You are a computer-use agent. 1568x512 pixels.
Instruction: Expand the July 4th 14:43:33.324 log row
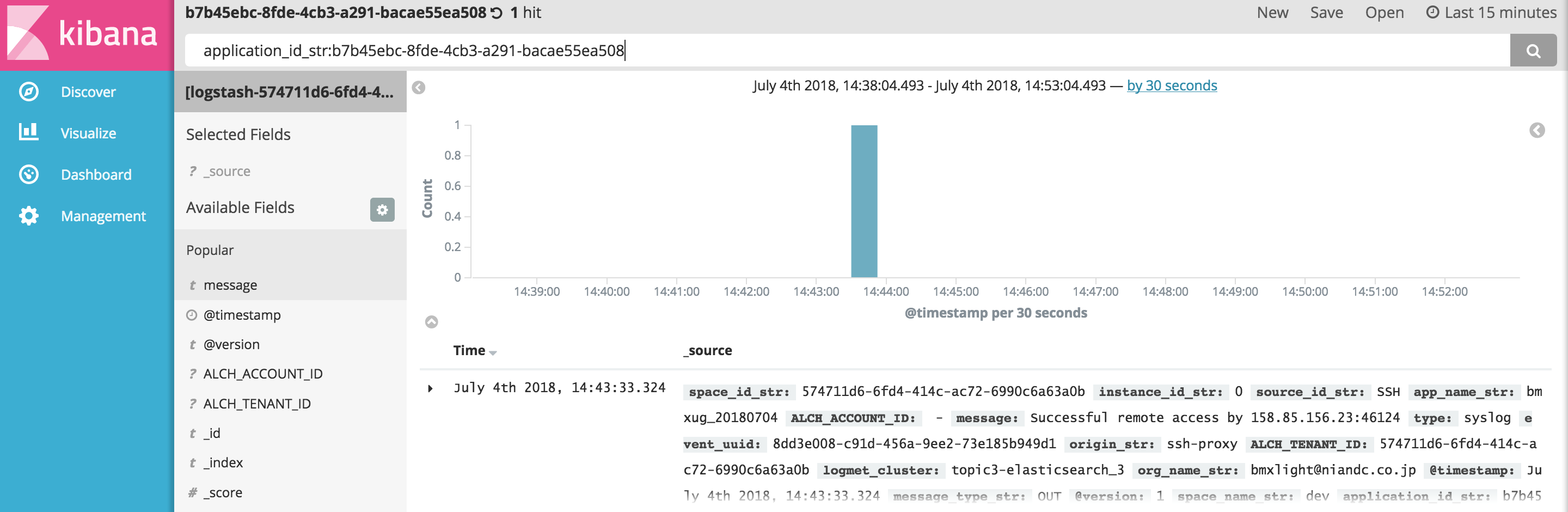pos(430,388)
